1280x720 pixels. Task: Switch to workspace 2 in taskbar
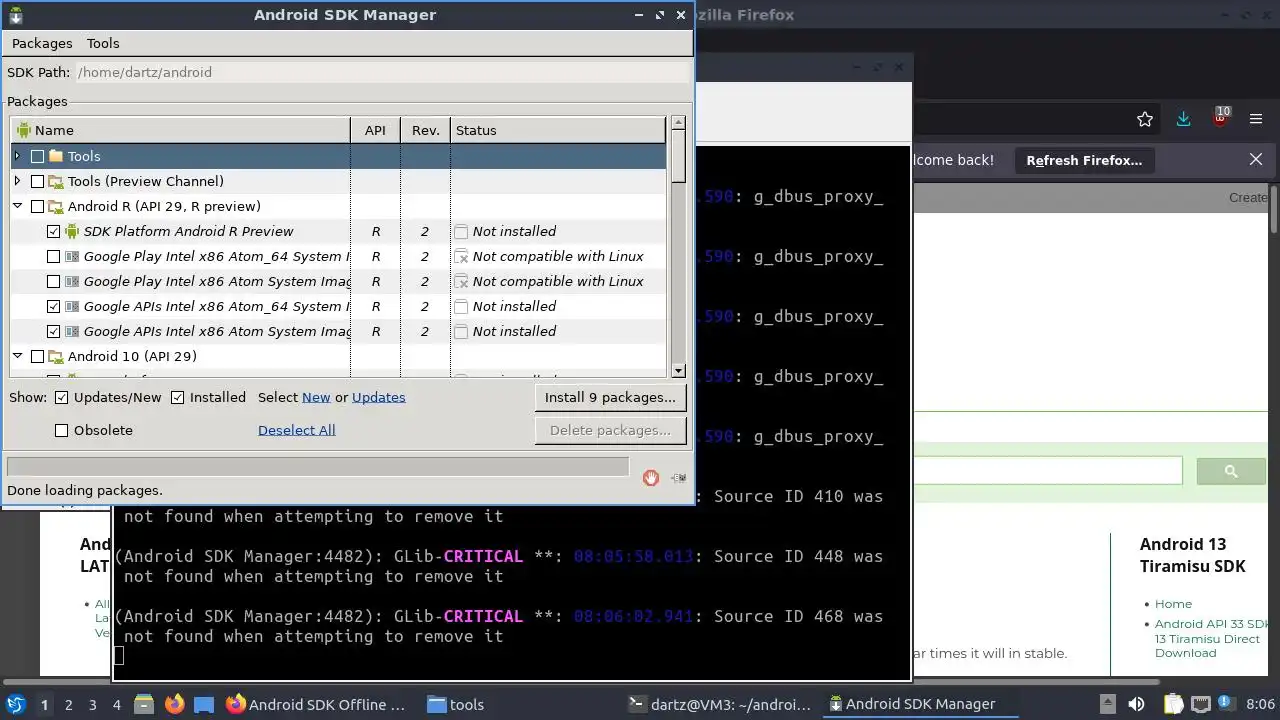tap(68, 704)
